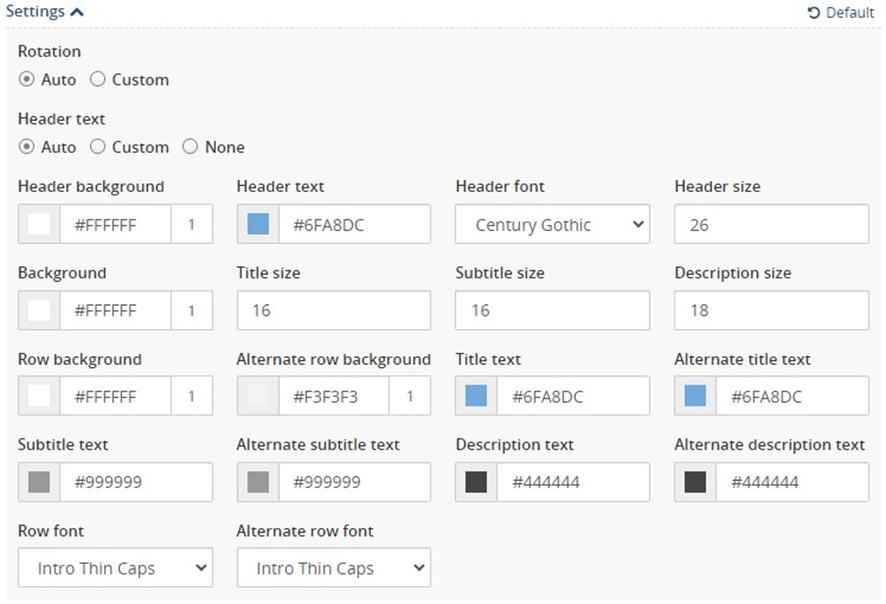886x604 pixels.
Task: Select Custom under Rotation
Action: [x=98, y=79]
